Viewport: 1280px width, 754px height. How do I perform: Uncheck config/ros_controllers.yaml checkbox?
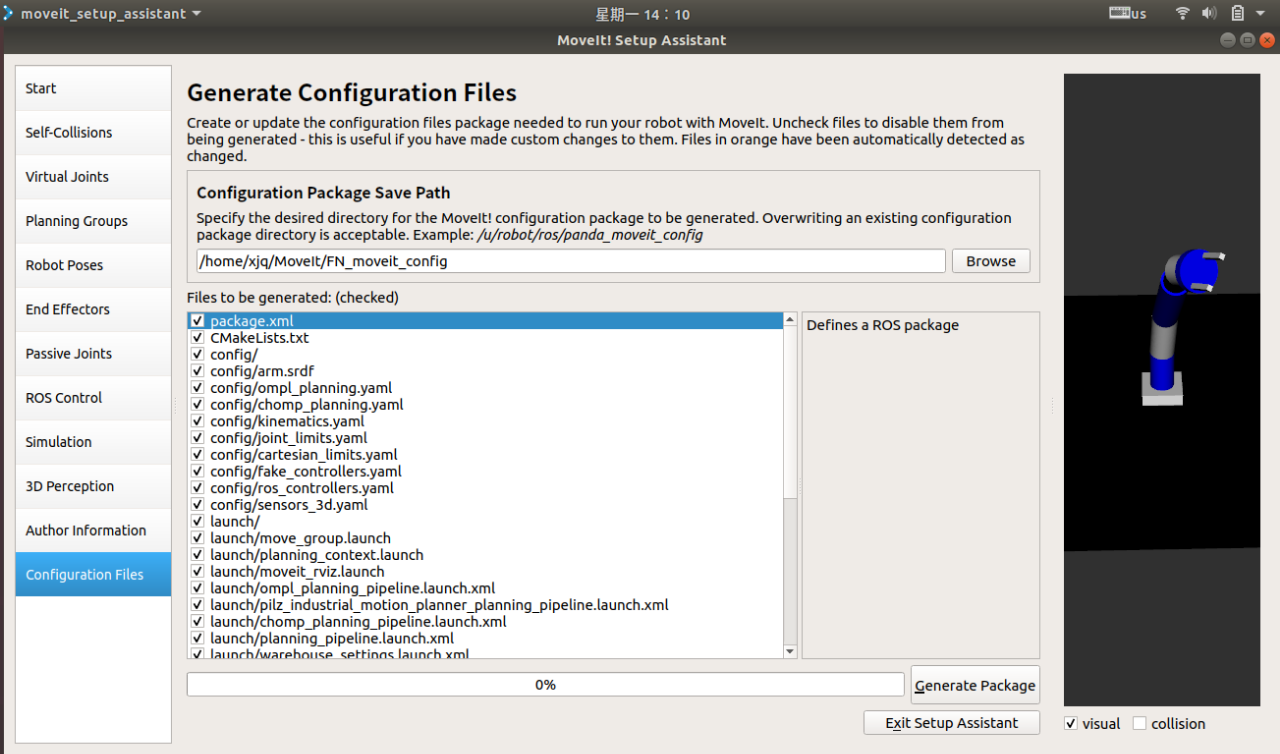pyautogui.click(x=198, y=488)
